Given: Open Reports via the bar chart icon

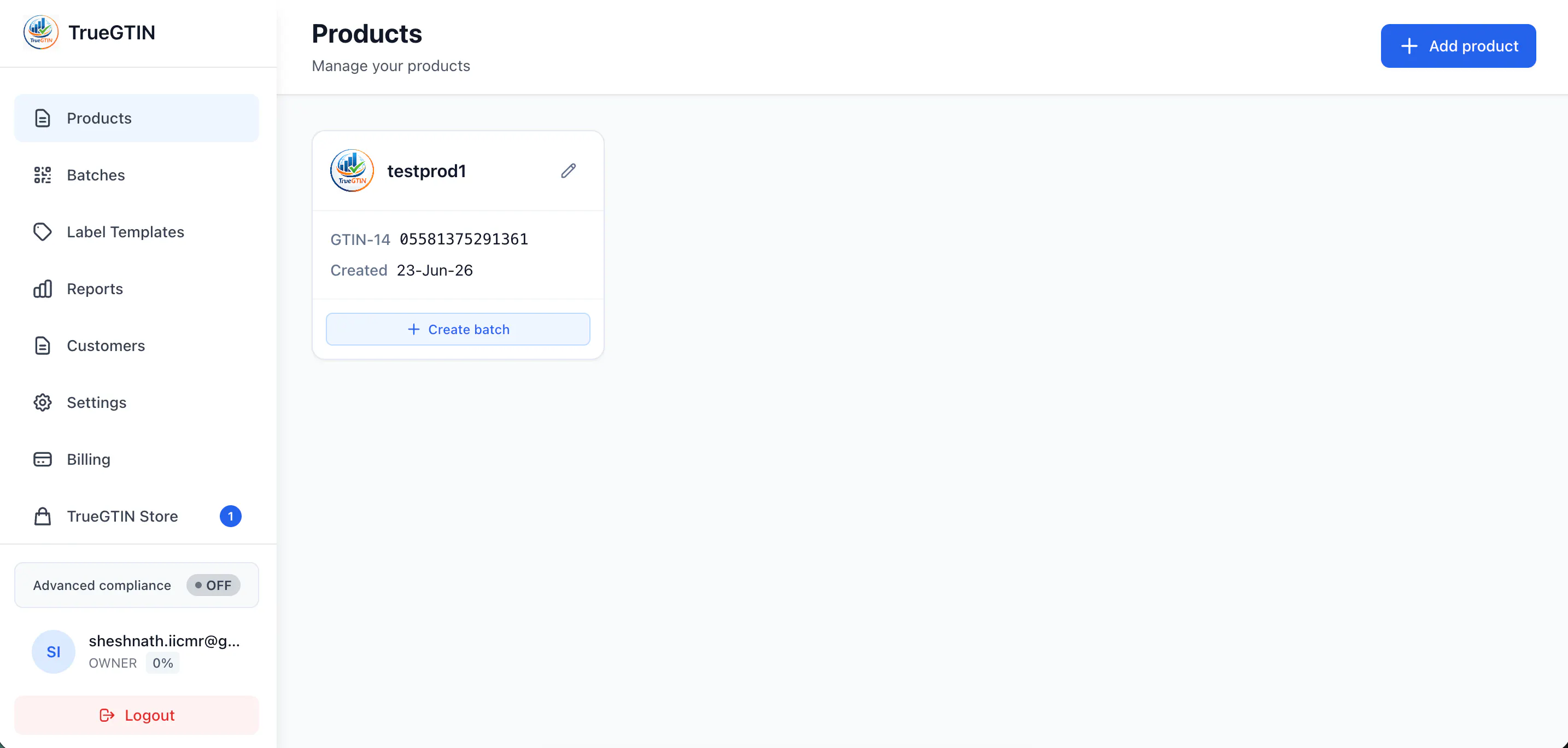Looking at the screenshot, I should click(x=43, y=289).
